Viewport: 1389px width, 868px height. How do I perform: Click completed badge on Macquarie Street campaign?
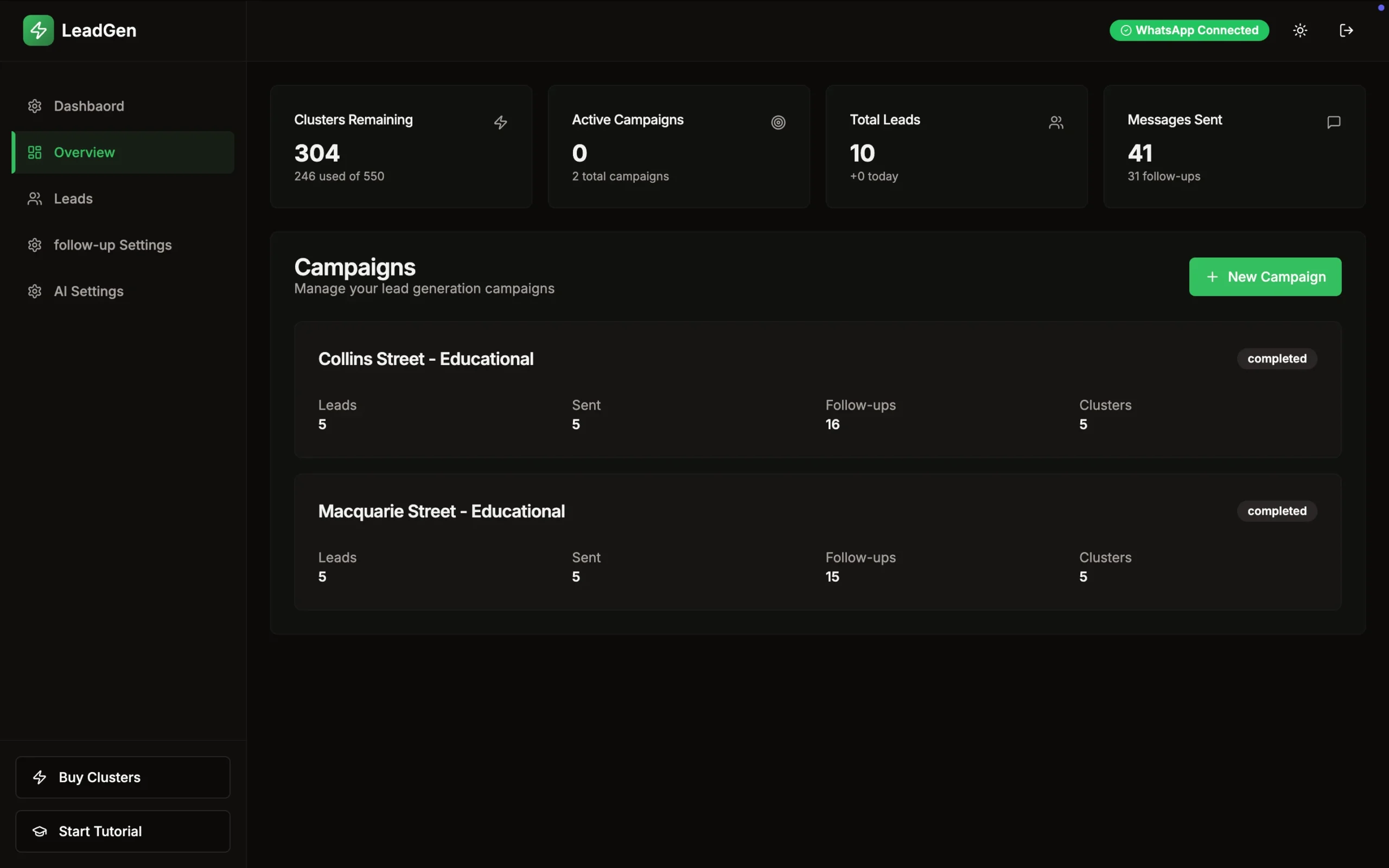1277,511
